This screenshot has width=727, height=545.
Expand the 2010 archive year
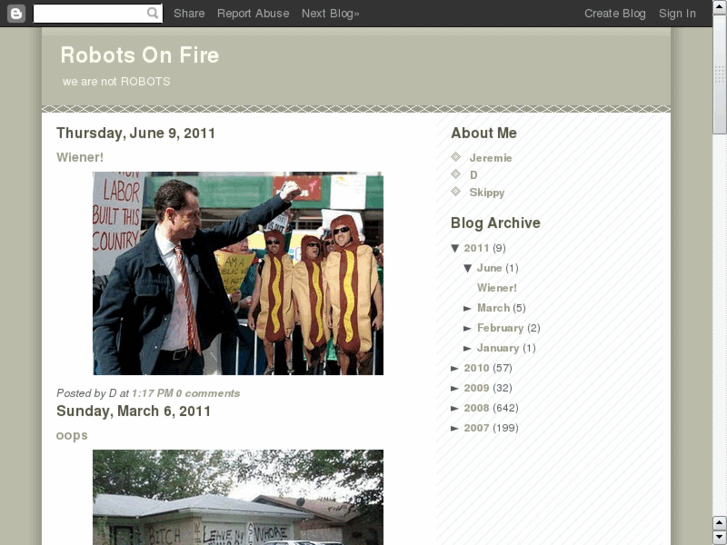(455, 368)
